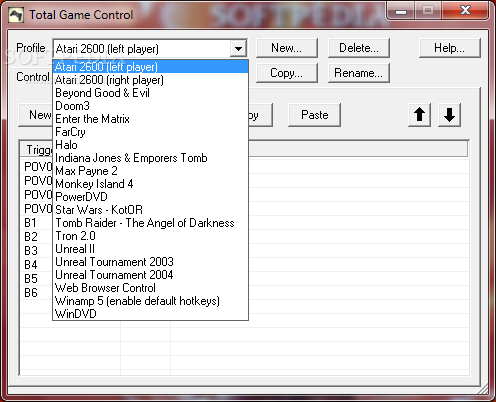Select Atari 2600 (left player) in list
The width and height of the screenshot is (496, 402).
(x=150, y=67)
